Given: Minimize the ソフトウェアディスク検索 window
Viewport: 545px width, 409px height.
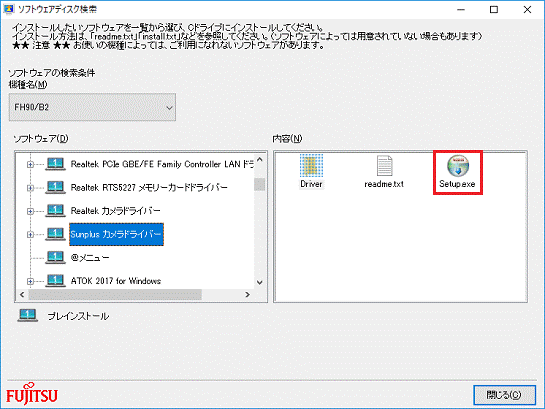Looking at the screenshot, I should (461, 9).
